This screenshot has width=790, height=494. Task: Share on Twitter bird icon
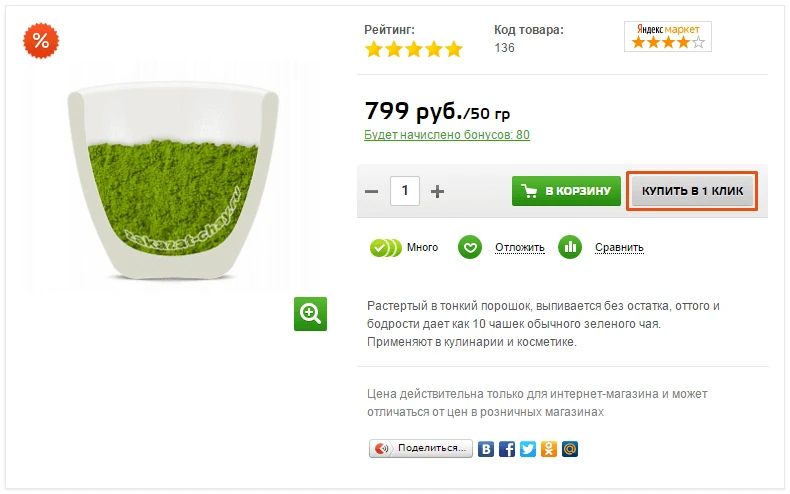click(528, 449)
